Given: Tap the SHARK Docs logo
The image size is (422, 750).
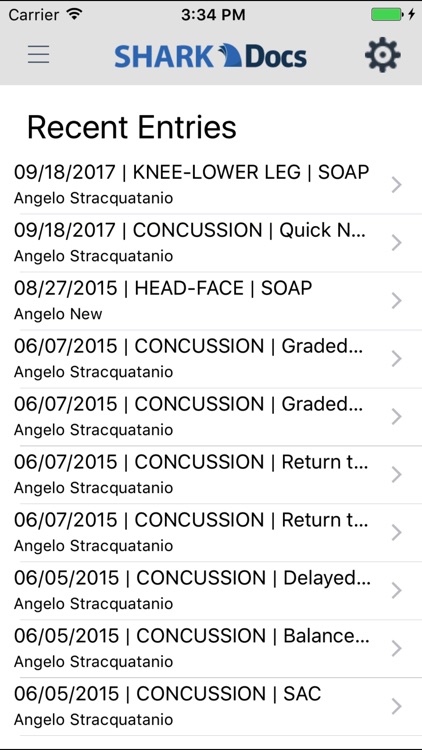Looking at the screenshot, I should (x=211, y=55).
